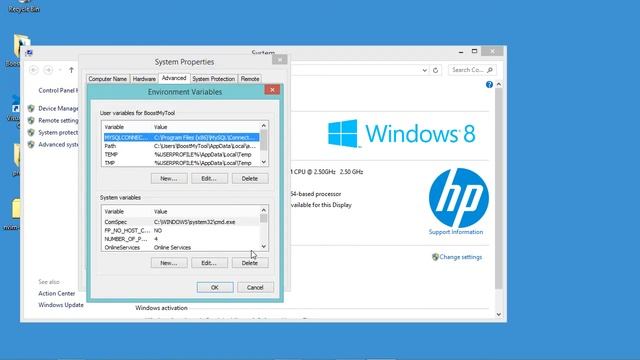Click the System window scrollbar down arrow
Screen dimensions: 640x360
pyautogui.click(x=498, y=314)
